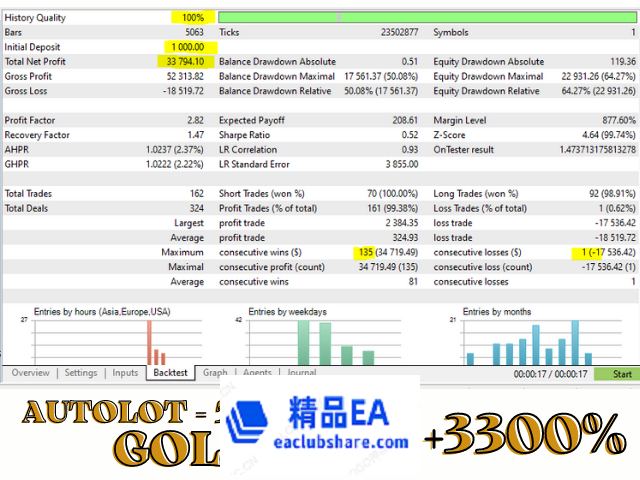Select the Total Net Profit value 33 794.10

tap(185, 62)
